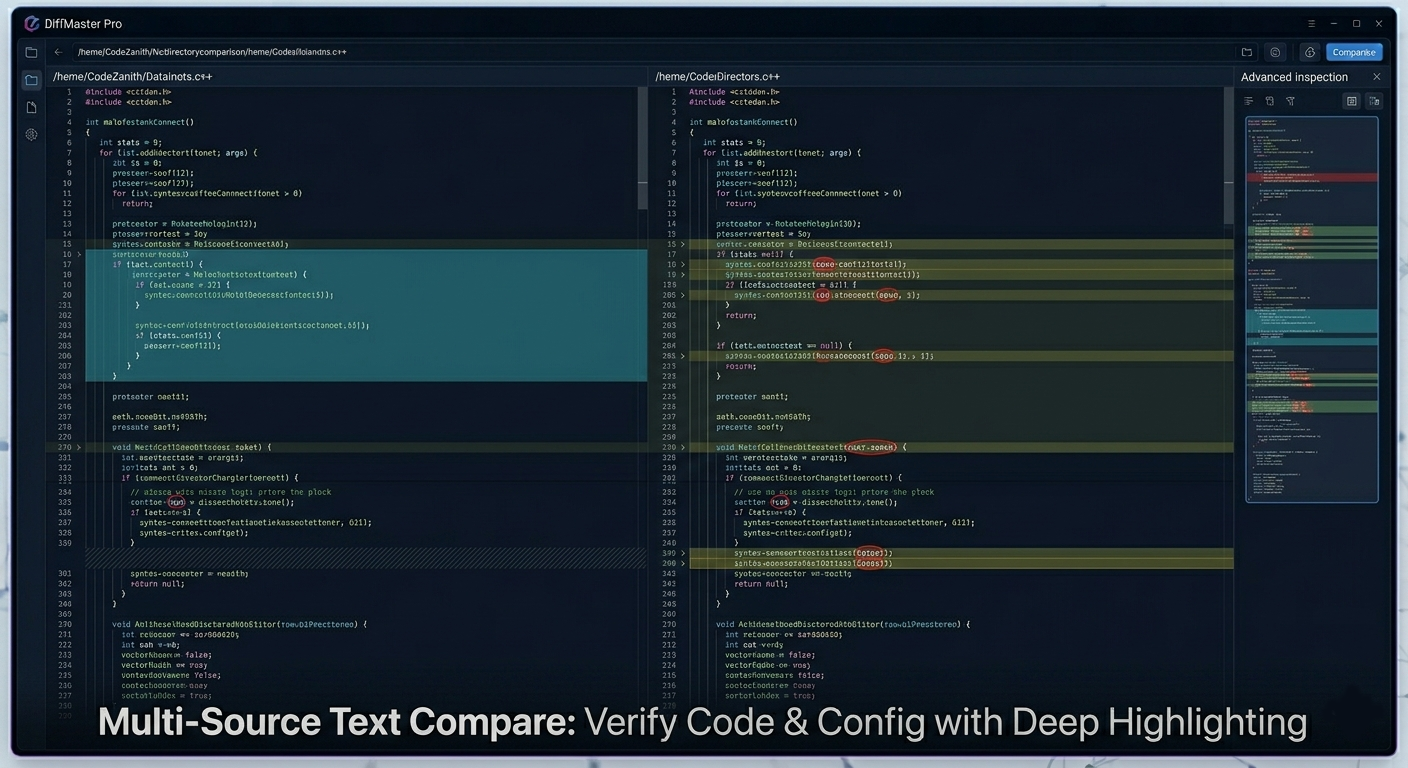Open settings gear in left sidebar
Image resolution: width=1408 pixels, height=768 pixels.
[x=31, y=134]
